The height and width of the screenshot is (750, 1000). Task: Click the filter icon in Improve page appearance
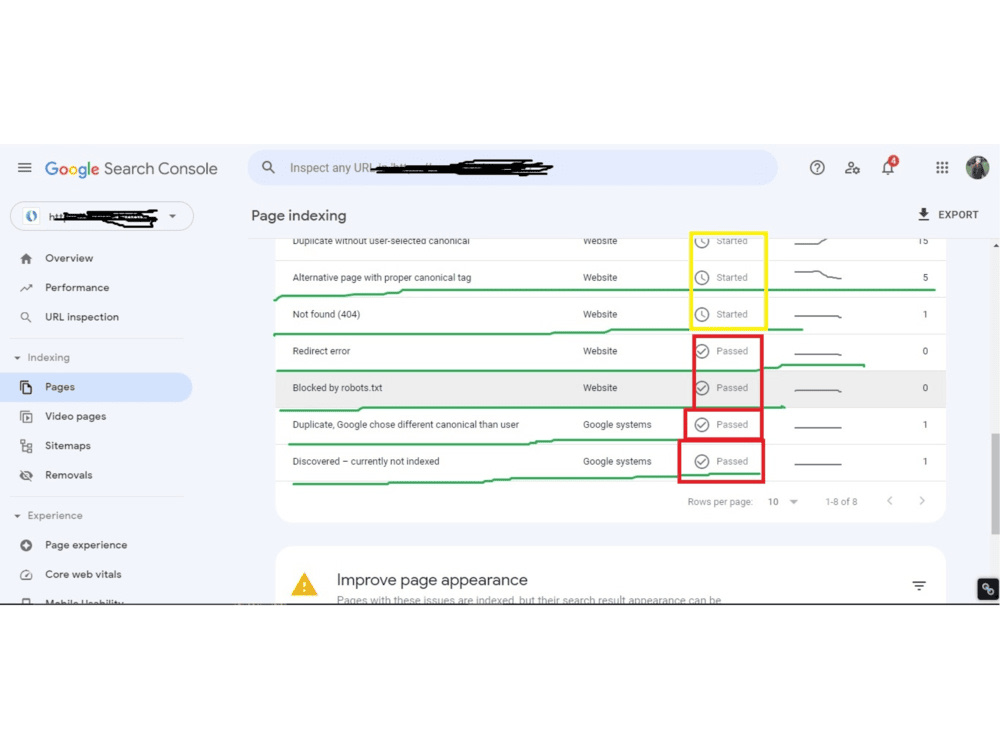pyautogui.click(x=918, y=585)
